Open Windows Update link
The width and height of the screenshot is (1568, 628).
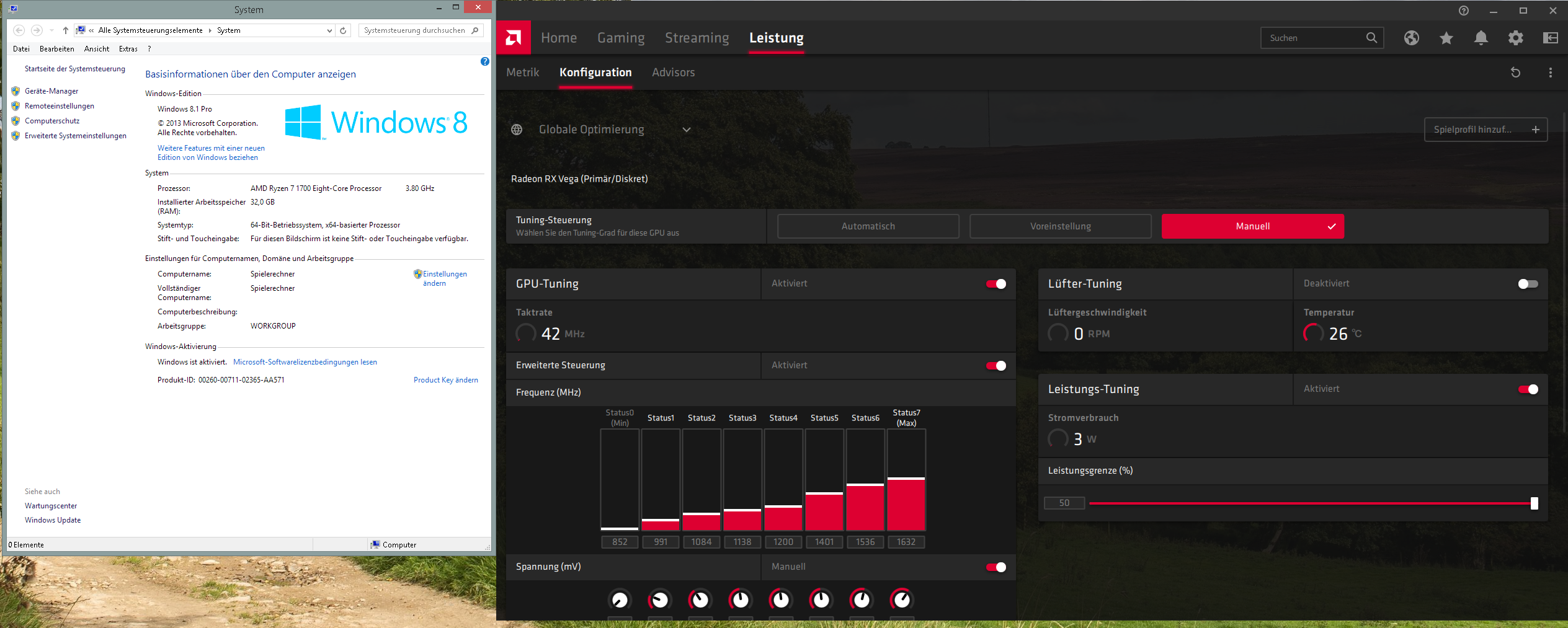(x=53, y=520)
